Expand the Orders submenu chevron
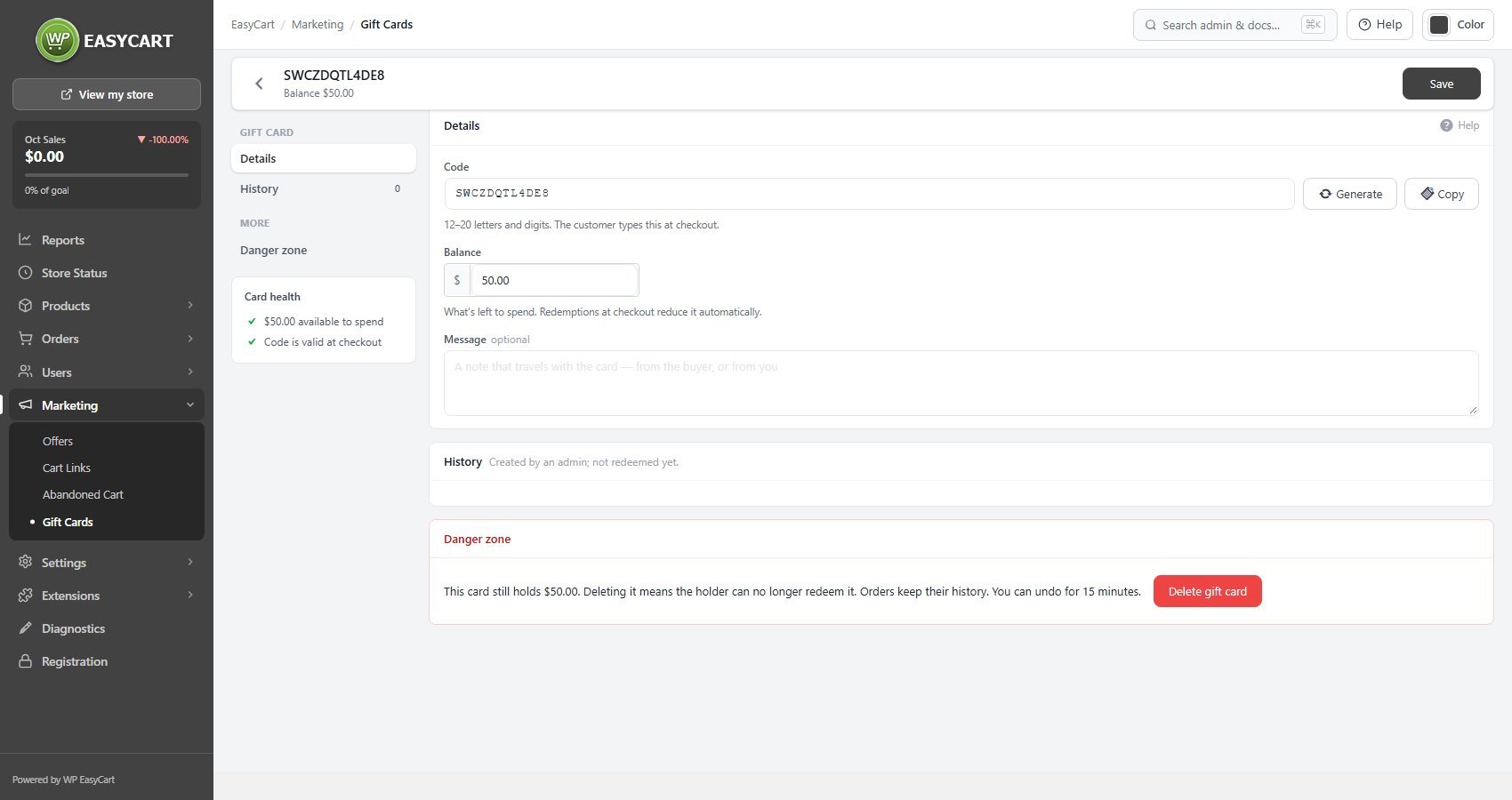The height and width of the screenshot is (800, 1512). point(190,339)
